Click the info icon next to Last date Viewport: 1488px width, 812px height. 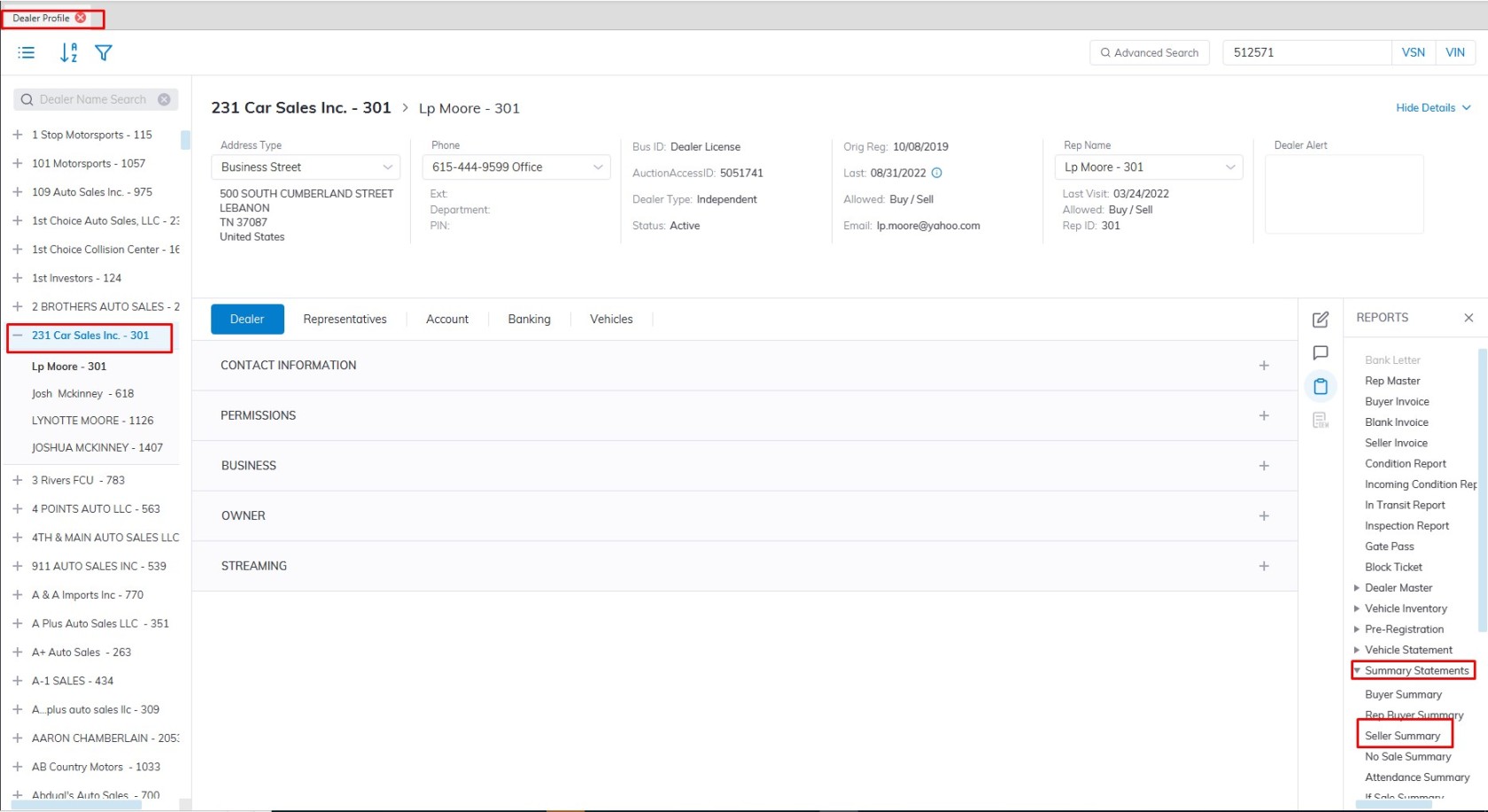click(937, 174)
